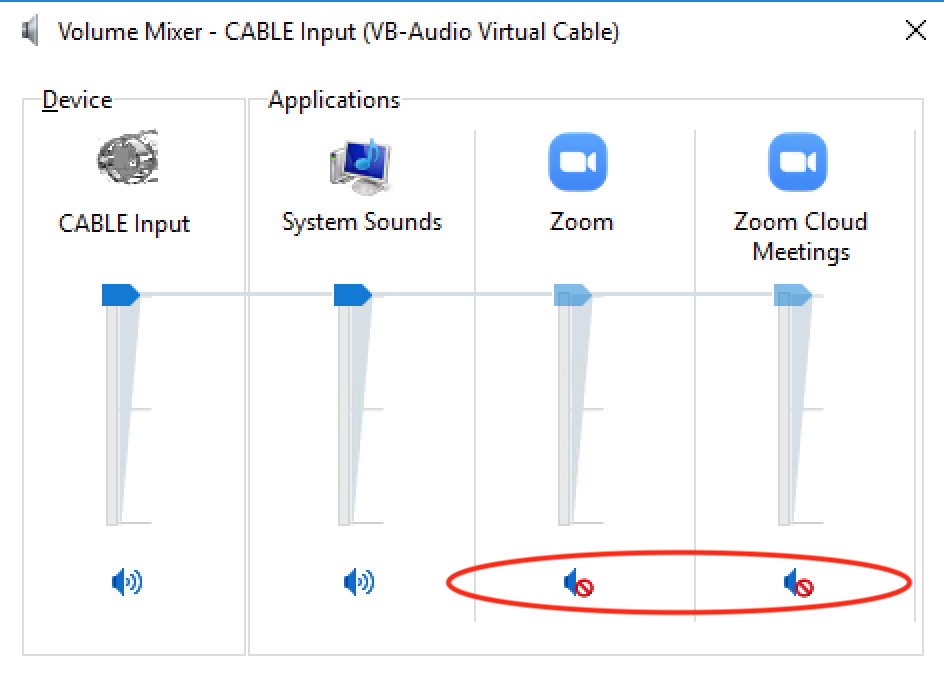Click the CABLE Input device name

124,224
